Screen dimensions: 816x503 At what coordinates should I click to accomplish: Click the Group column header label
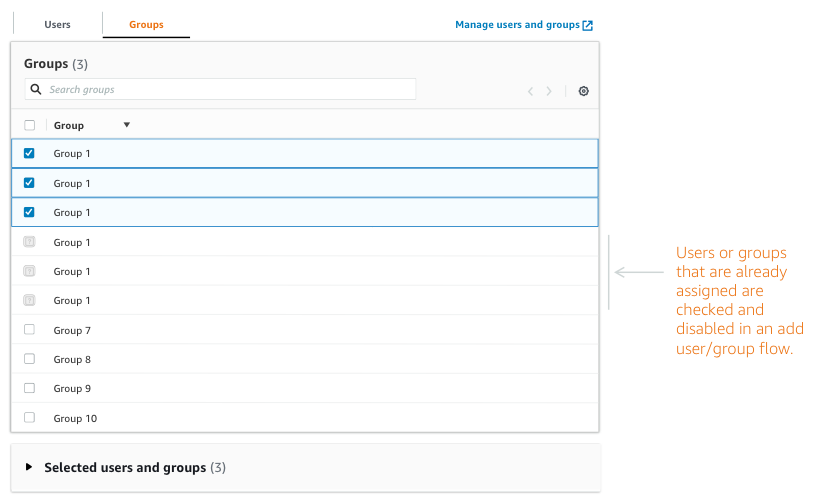[69, 125]
